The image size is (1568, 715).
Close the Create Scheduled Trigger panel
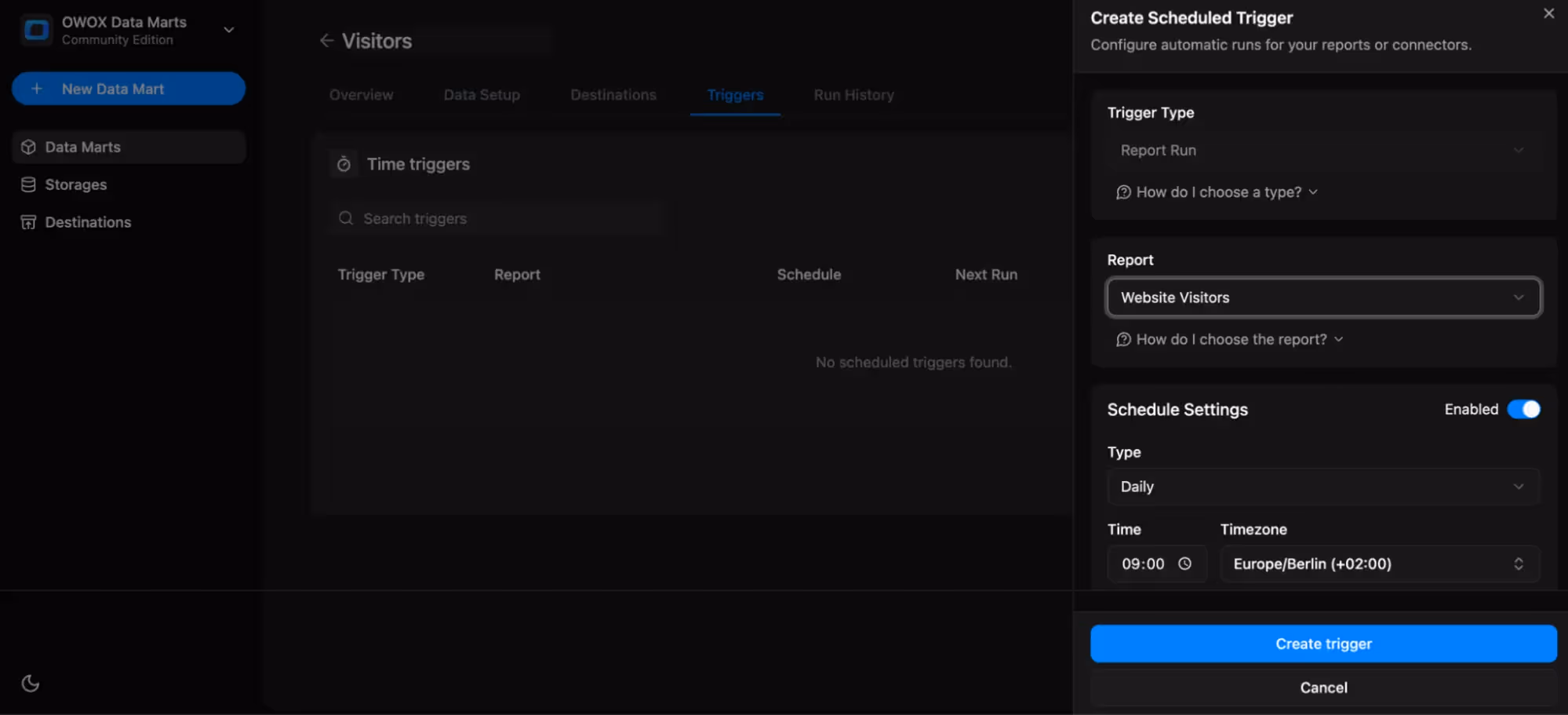pyautogui.click(x=1548, y=13)
